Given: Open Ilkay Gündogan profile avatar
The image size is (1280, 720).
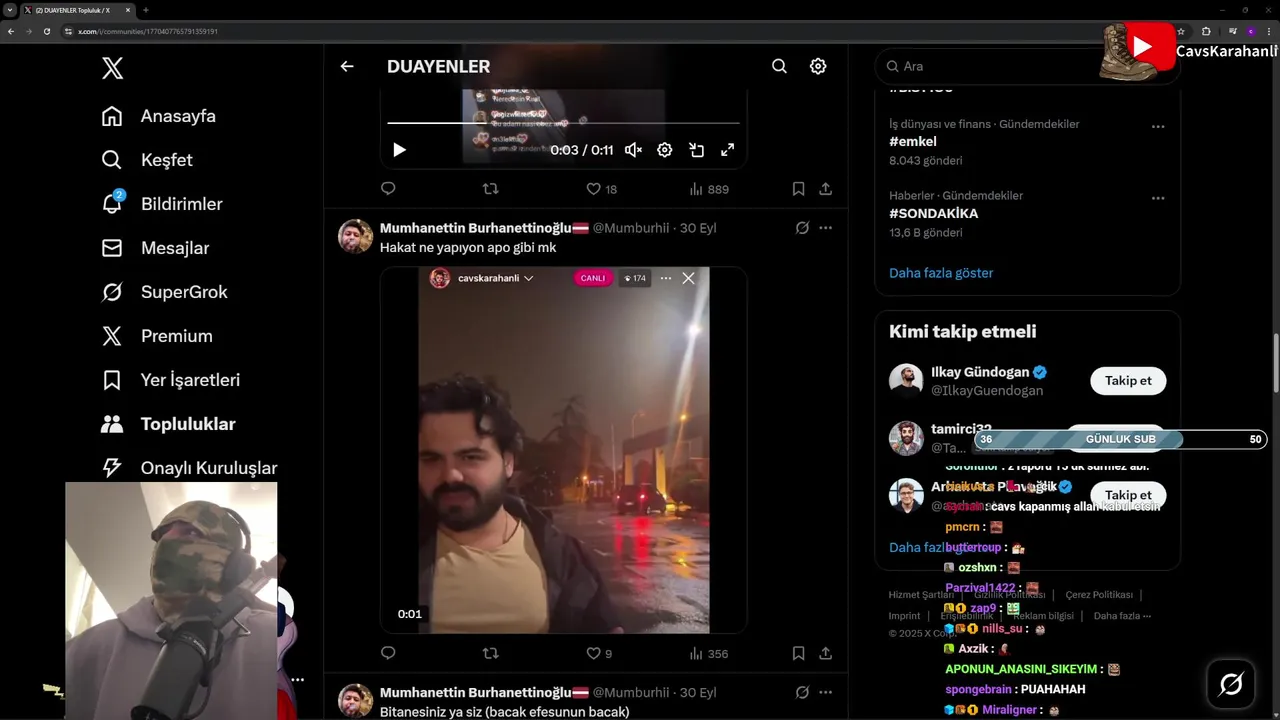Looking at the screenshot, I should pos(906,380).
